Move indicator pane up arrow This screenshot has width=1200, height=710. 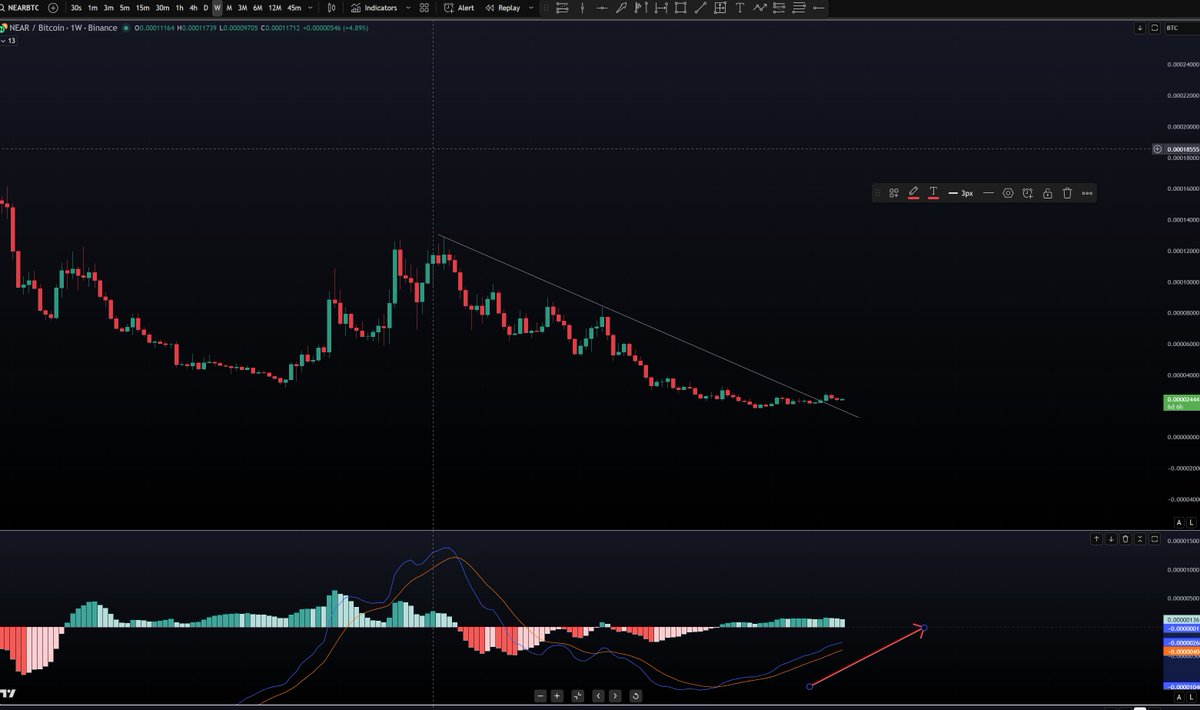pos(1096,539)
